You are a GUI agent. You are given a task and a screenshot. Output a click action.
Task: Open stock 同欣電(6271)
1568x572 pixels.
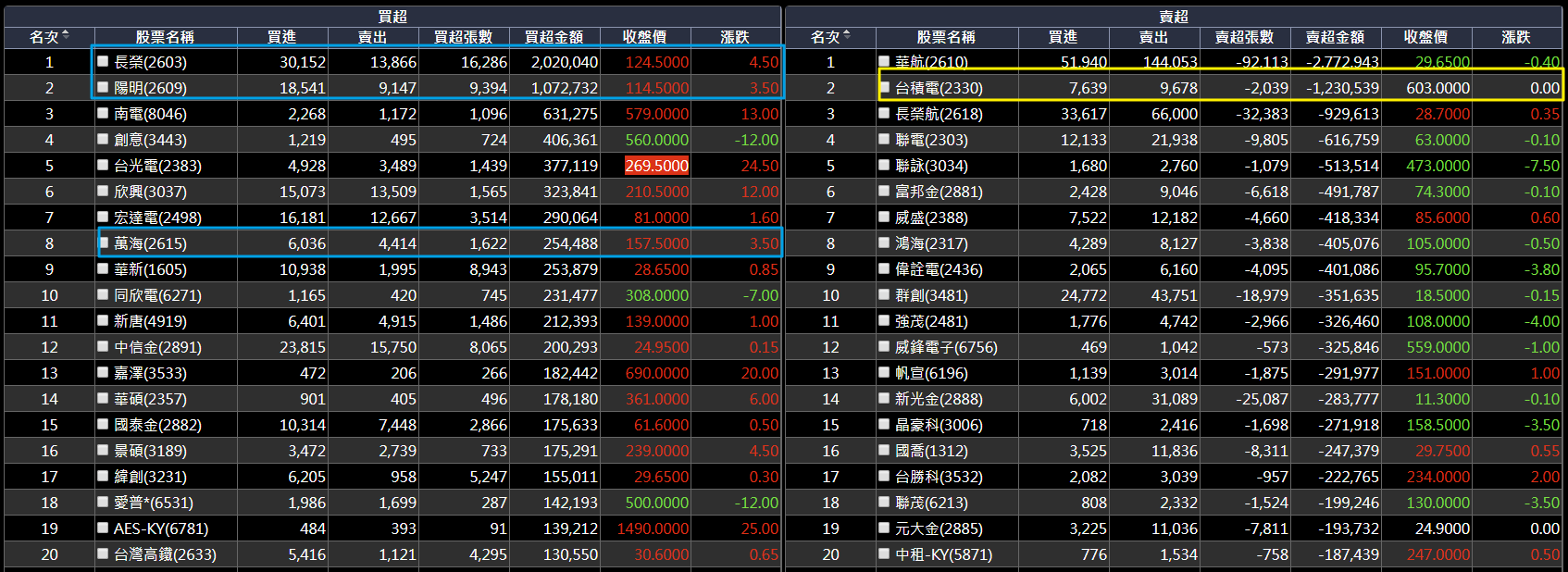pyautogui.click(x=157, y=295)
